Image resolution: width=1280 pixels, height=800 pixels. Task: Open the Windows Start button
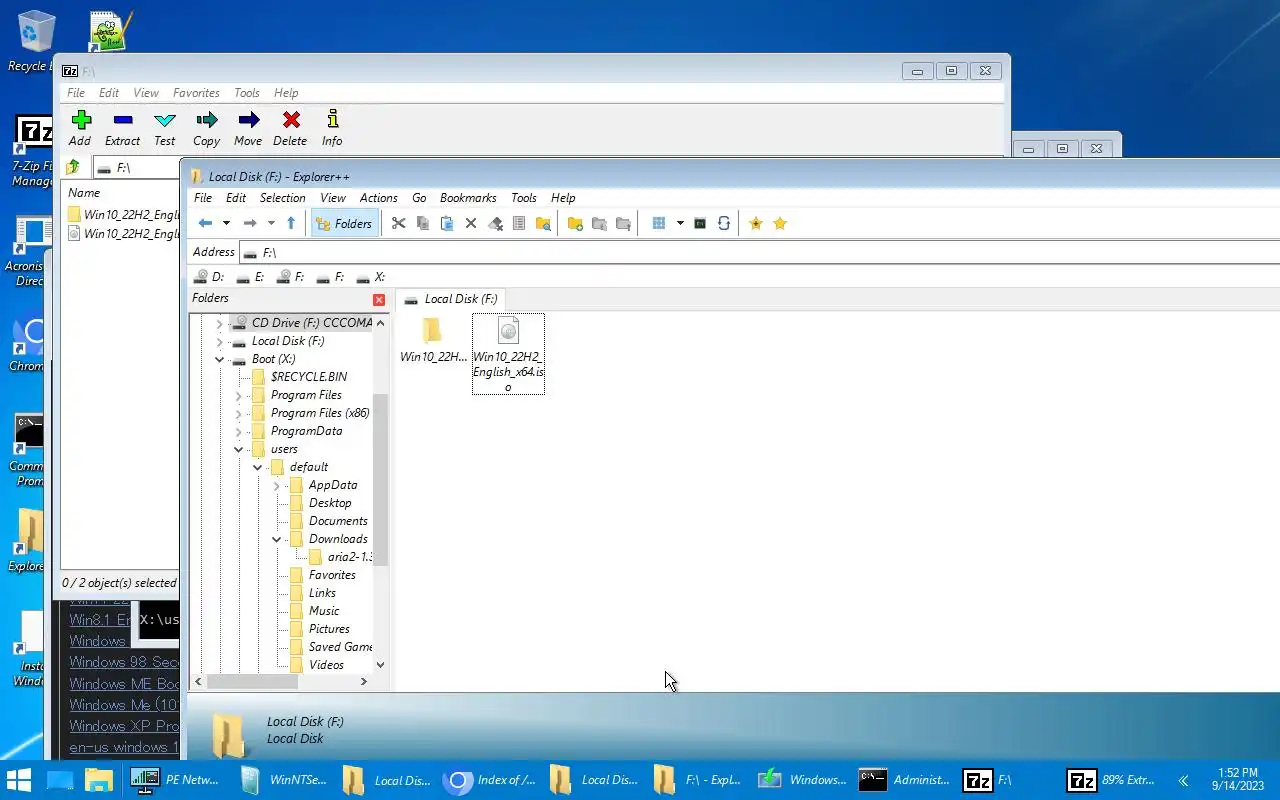pos(19,780)
